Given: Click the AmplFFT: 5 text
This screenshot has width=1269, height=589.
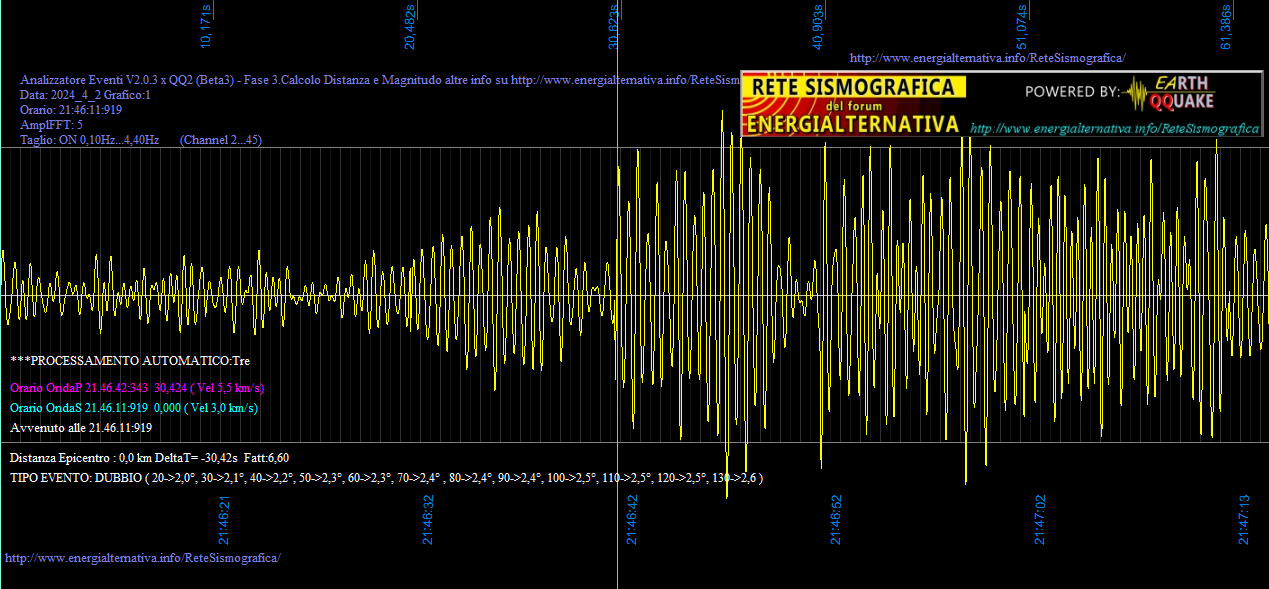Looking at the screenshot, I should [x=51, y=125].
